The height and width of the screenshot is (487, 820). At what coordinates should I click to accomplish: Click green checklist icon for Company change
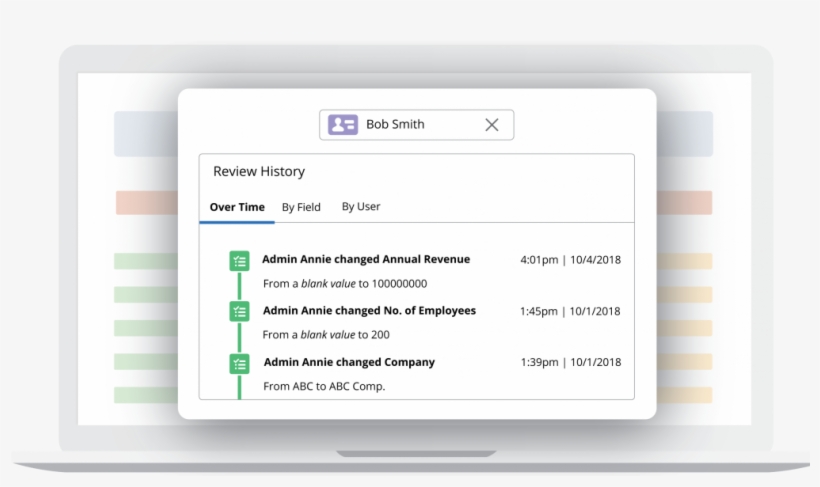click(x=239, y=363)
